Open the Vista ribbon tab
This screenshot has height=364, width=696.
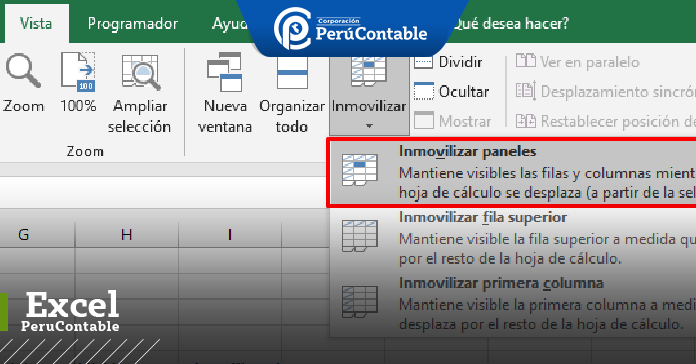tap(36, 24)
